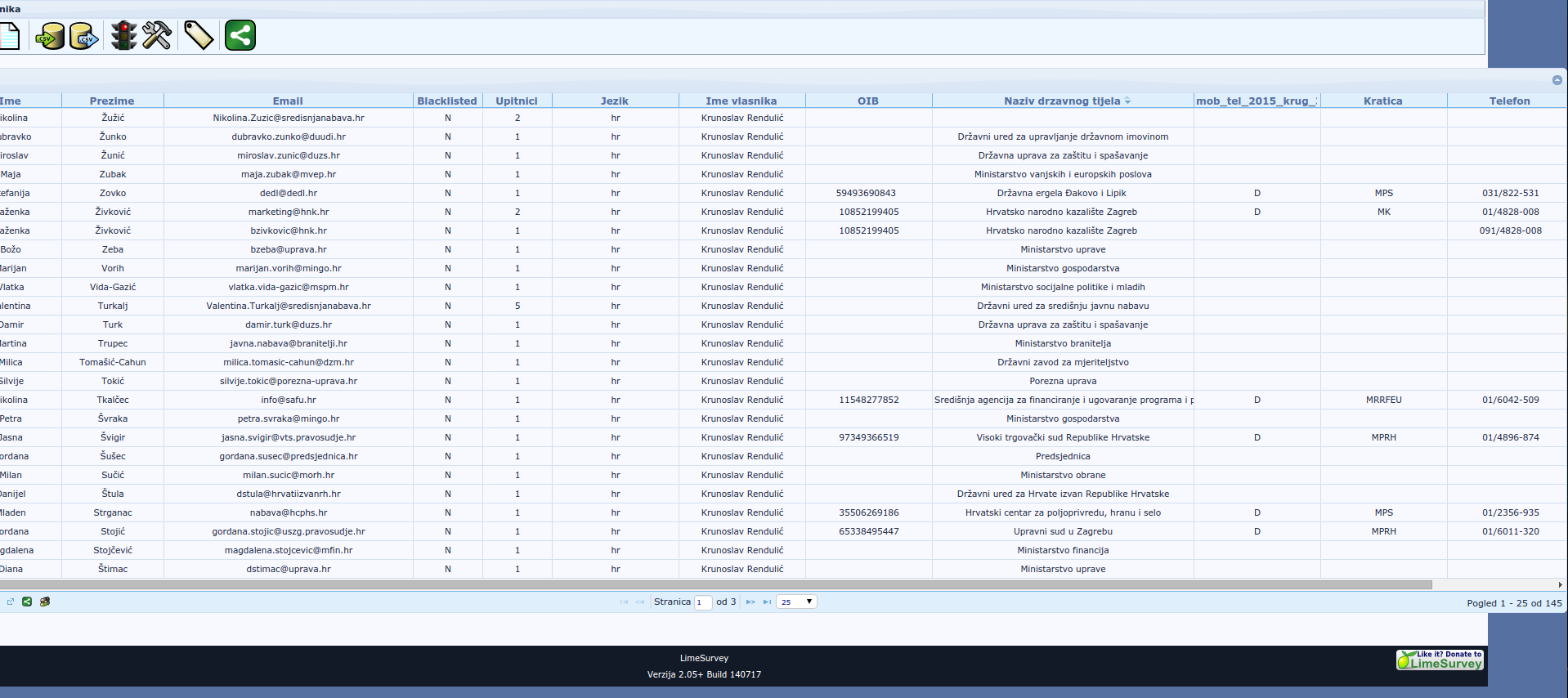
Task: Collapse the participants grid panel
Action: pyautogui.click(x=1557, y=80)
